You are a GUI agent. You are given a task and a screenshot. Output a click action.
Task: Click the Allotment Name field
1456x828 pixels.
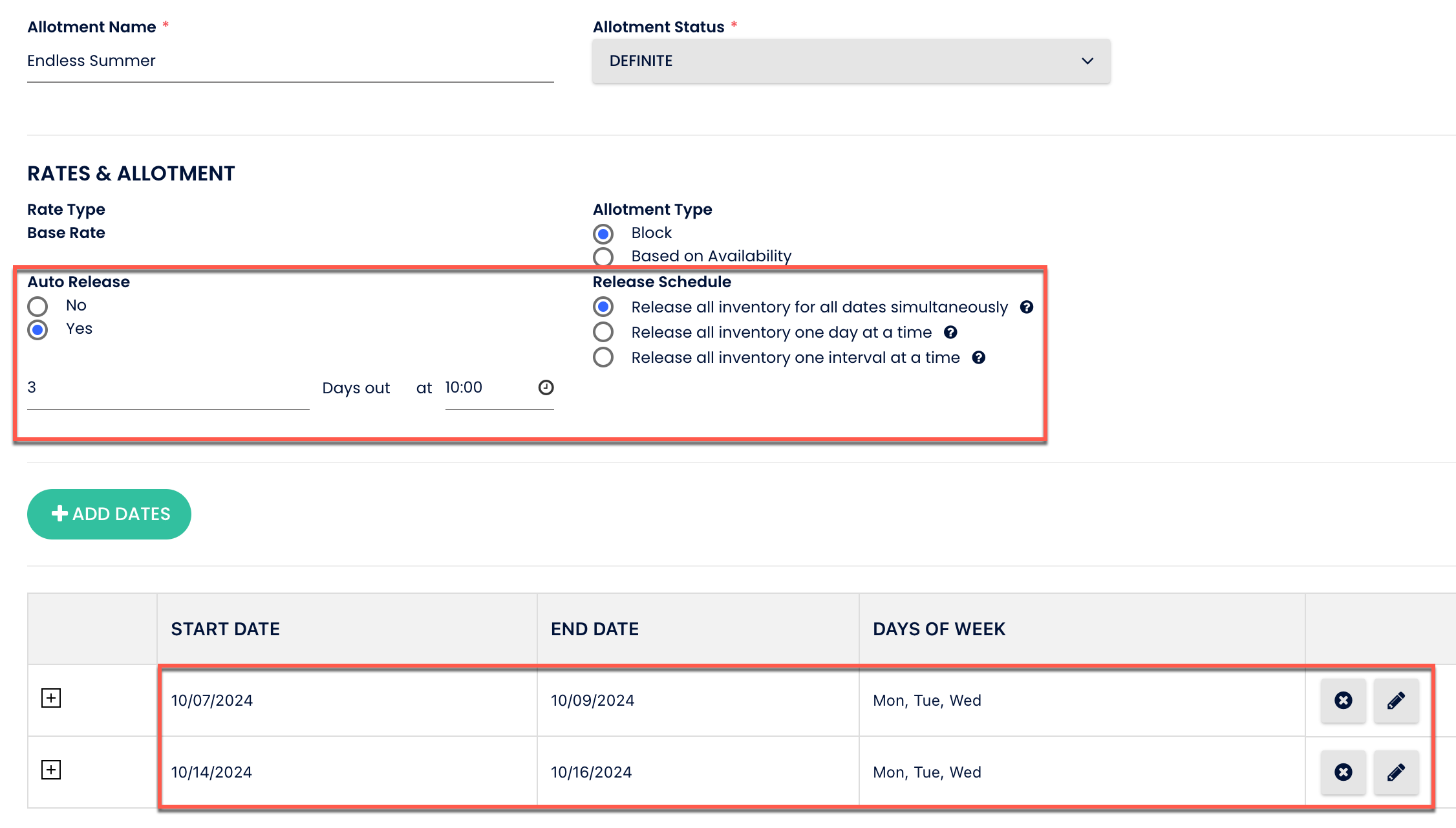pos(290,61)
